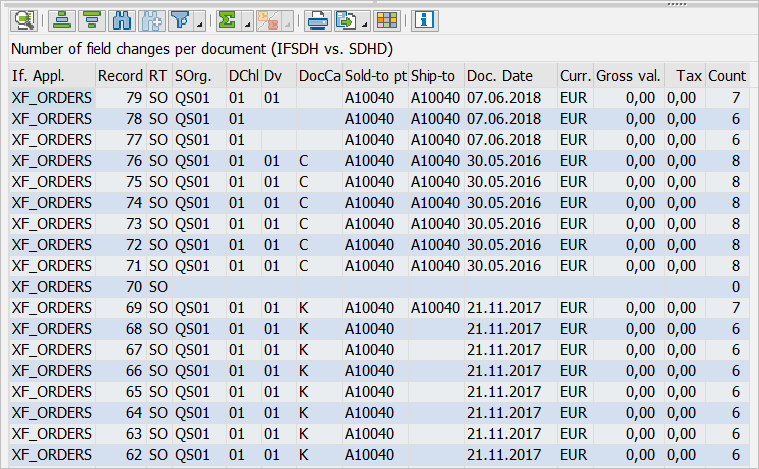Click the Find binoculars icon
The width and height of the screenshot is (759, 469).
pos(122,19)
